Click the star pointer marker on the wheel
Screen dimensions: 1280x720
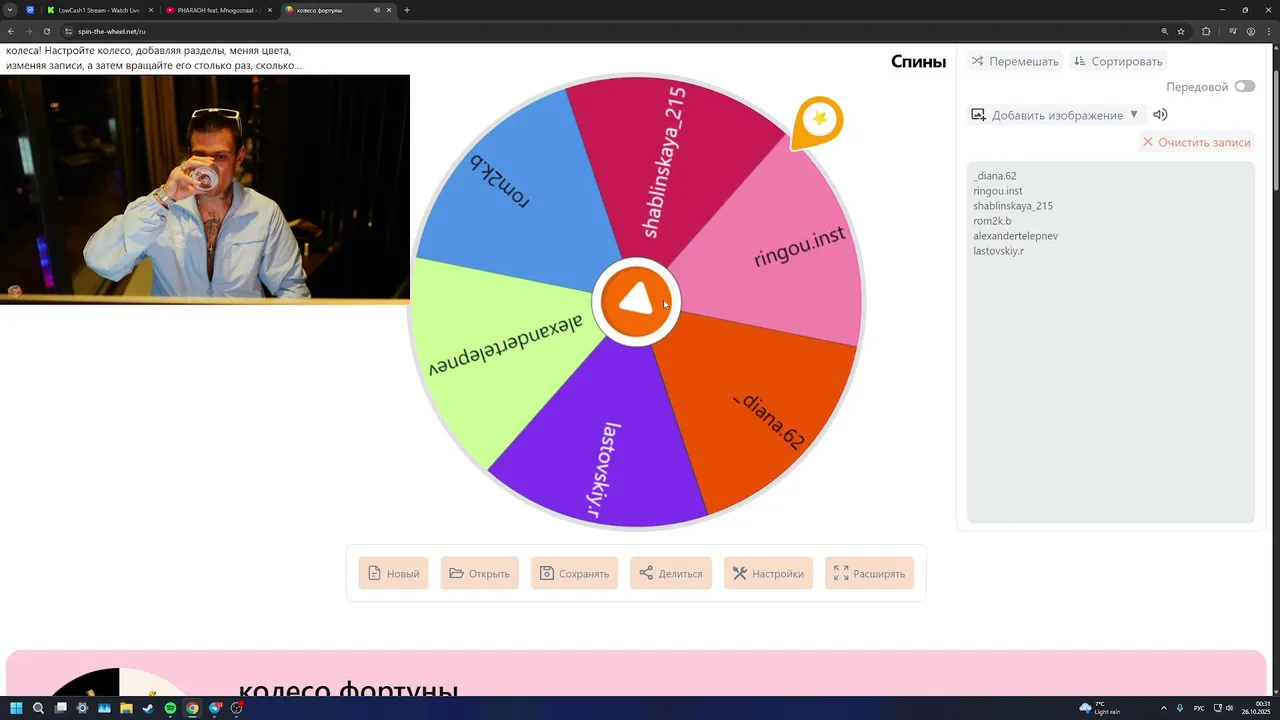point(818,122)
